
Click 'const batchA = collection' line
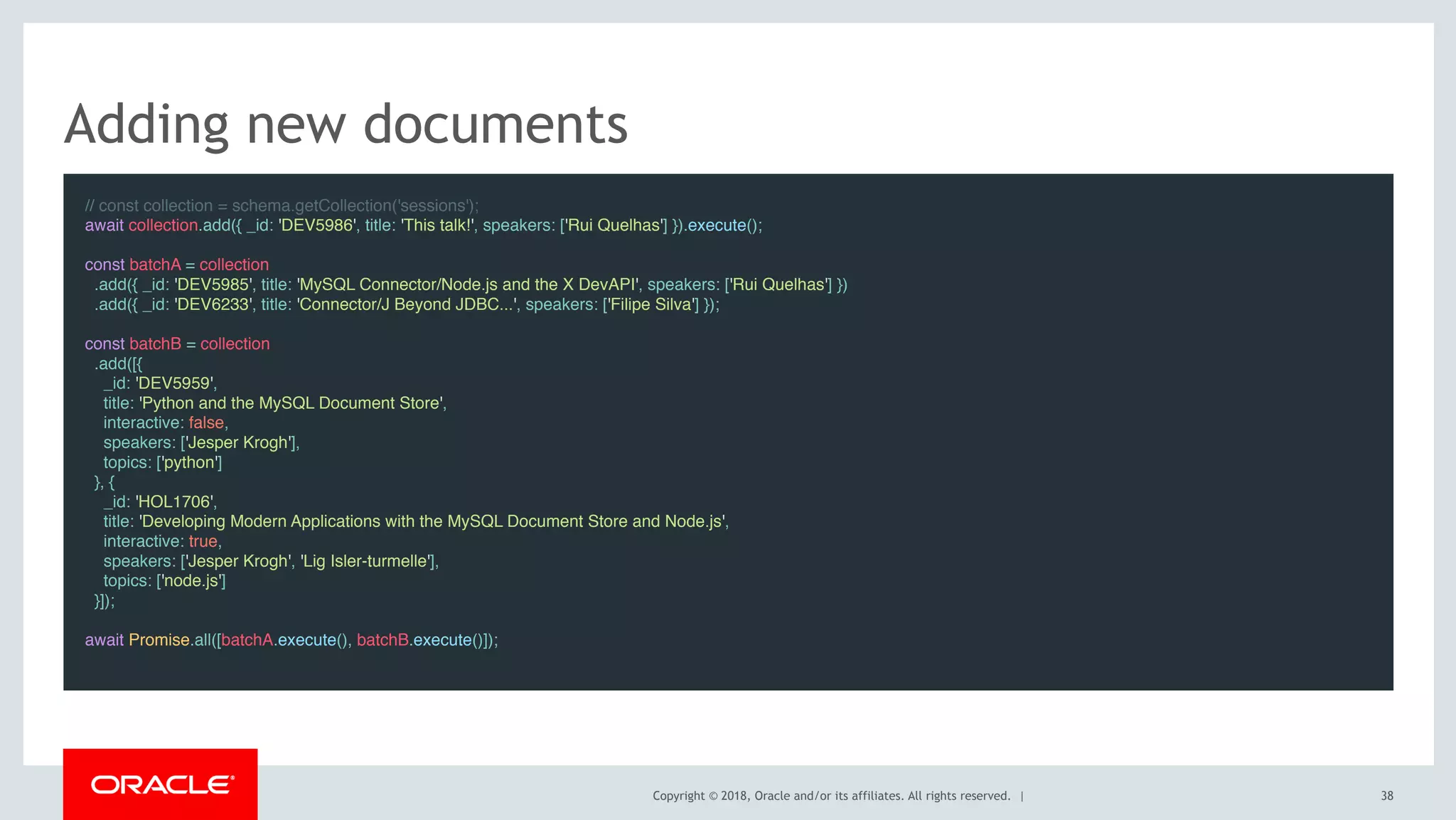[176, 265]
